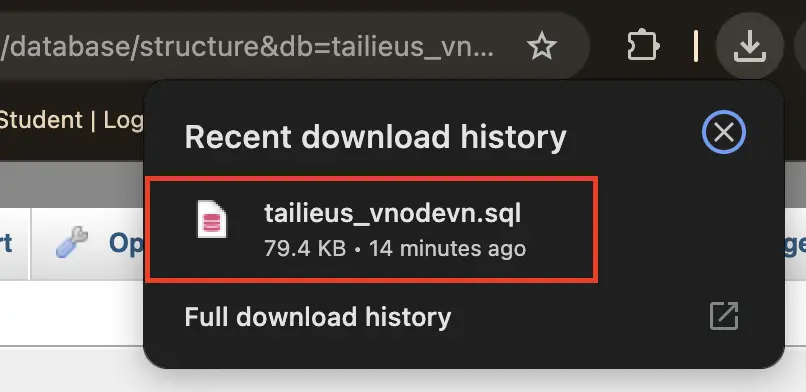Click the partially visible button right of Downloads

pos(800,46)
